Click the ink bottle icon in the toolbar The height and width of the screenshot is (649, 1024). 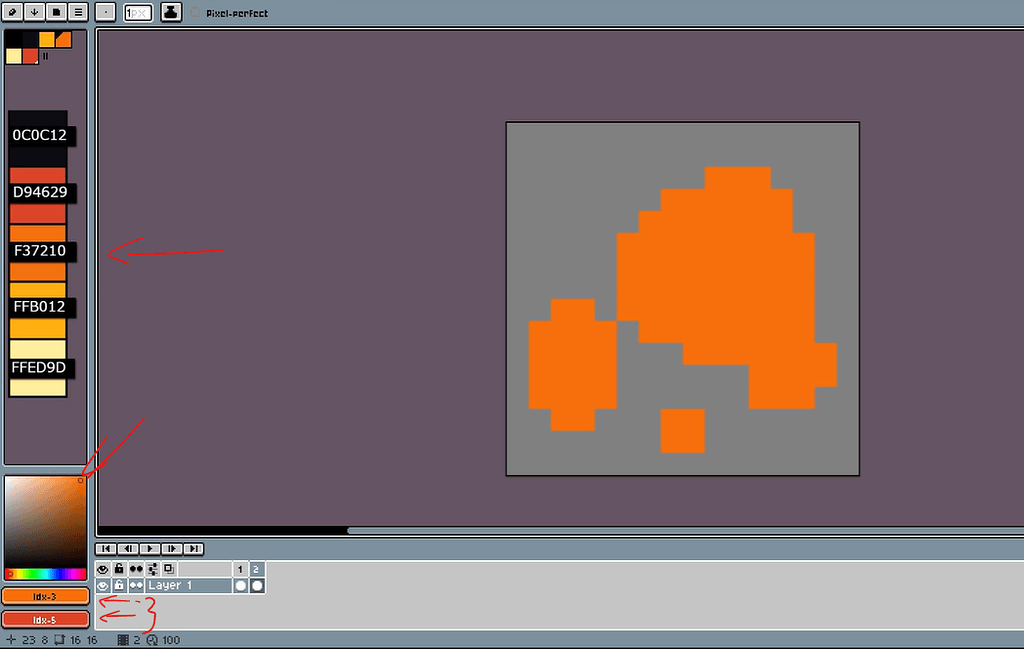point(170,12)
